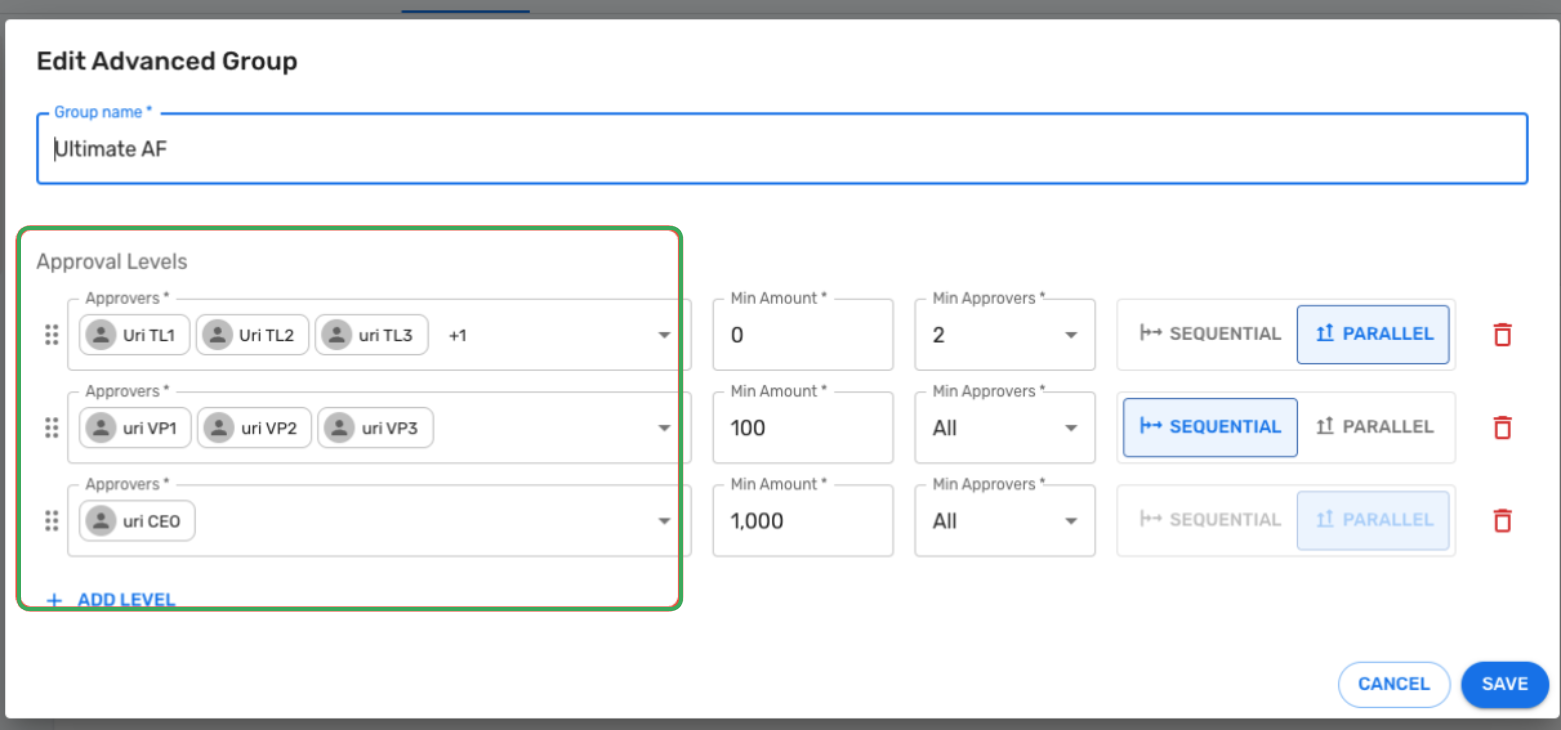Click the uri TL3 approver chip
The height and width of the screenshot is (730, 1561).
[371, 335]
